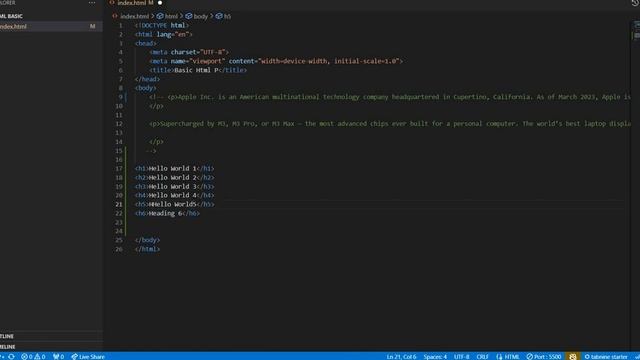Viewport: 640px width, 360px height.
Task: Click the file icon on index.html tab
Action: click(x=112, y=3)
